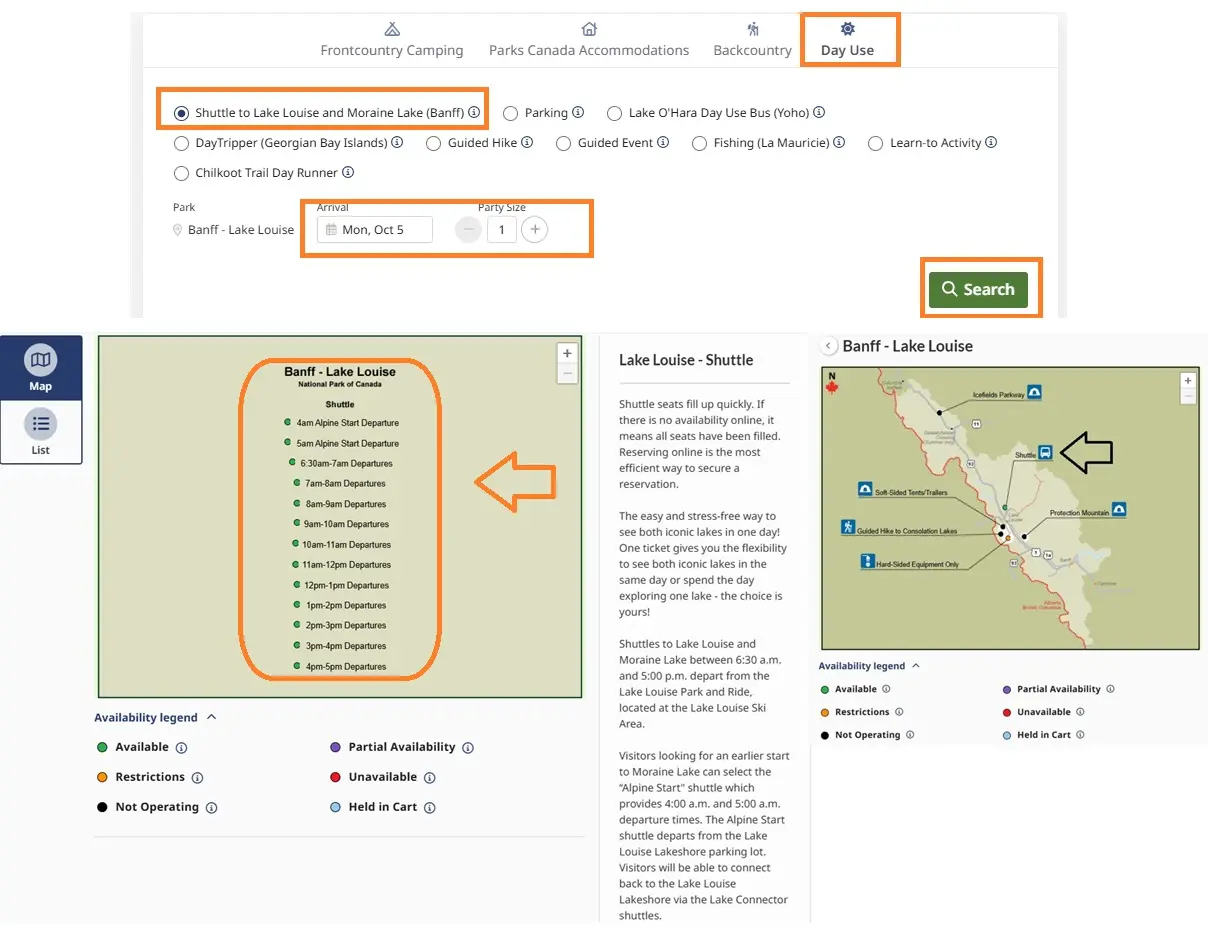Screen dimensions: 1208x930
Task: Click the Icefields Parkway camping icon
Action: coord(1034,392)
